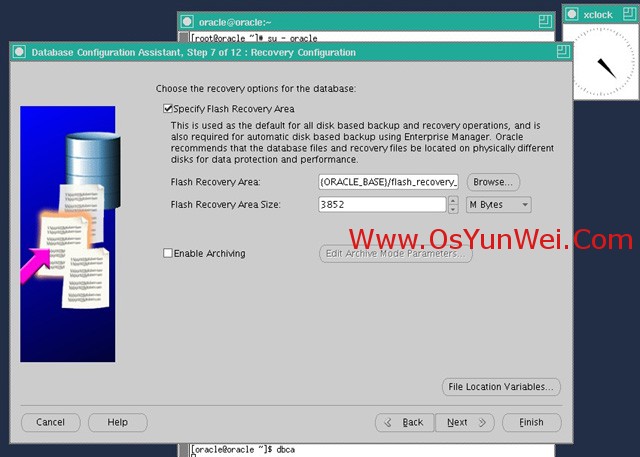640x457 pixels.
Task: Increase Flash Recovery Area Size with up arrow
Action: pyautogui.click(x=452, y=200)
